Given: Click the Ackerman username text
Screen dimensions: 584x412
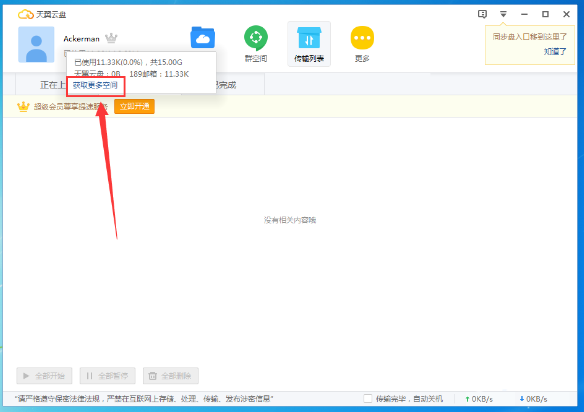Looking at the screenshot, I should (x=82, y=39).
